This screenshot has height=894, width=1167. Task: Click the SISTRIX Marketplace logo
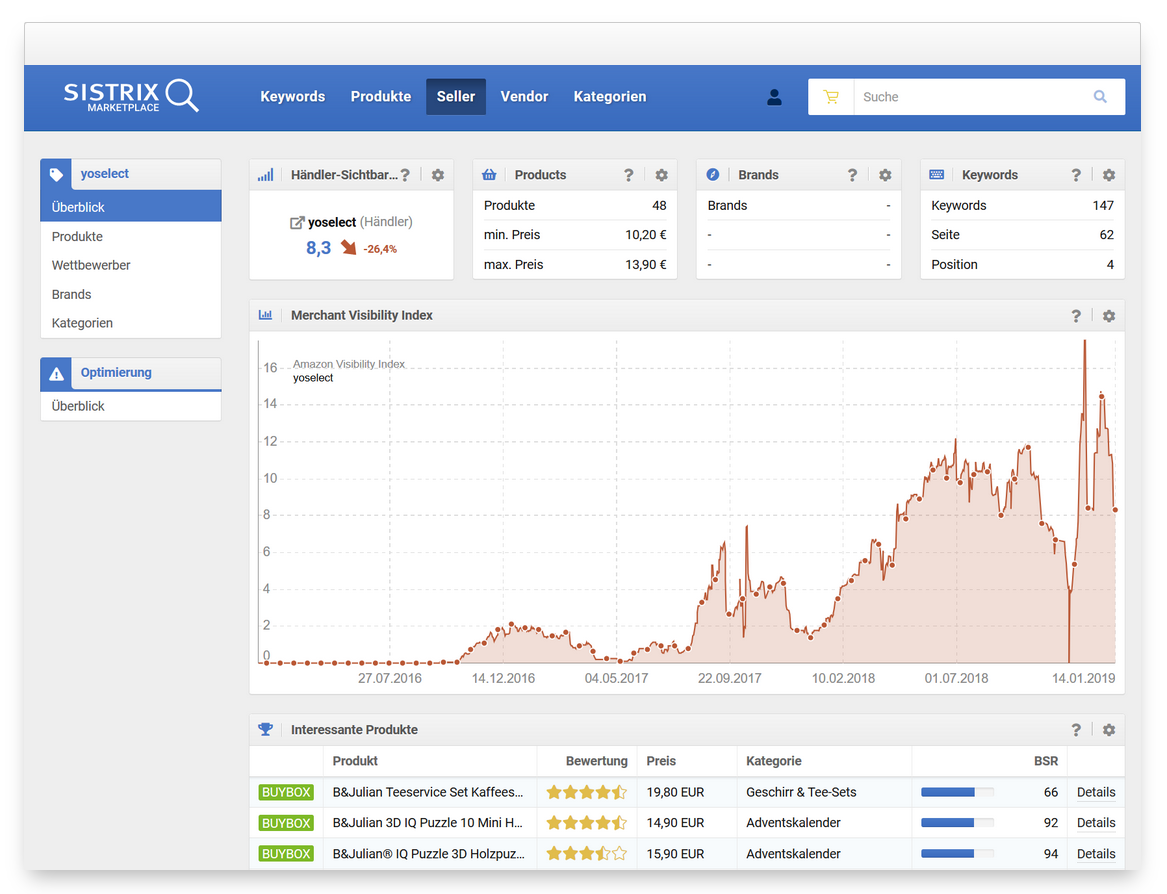point(131,96)
